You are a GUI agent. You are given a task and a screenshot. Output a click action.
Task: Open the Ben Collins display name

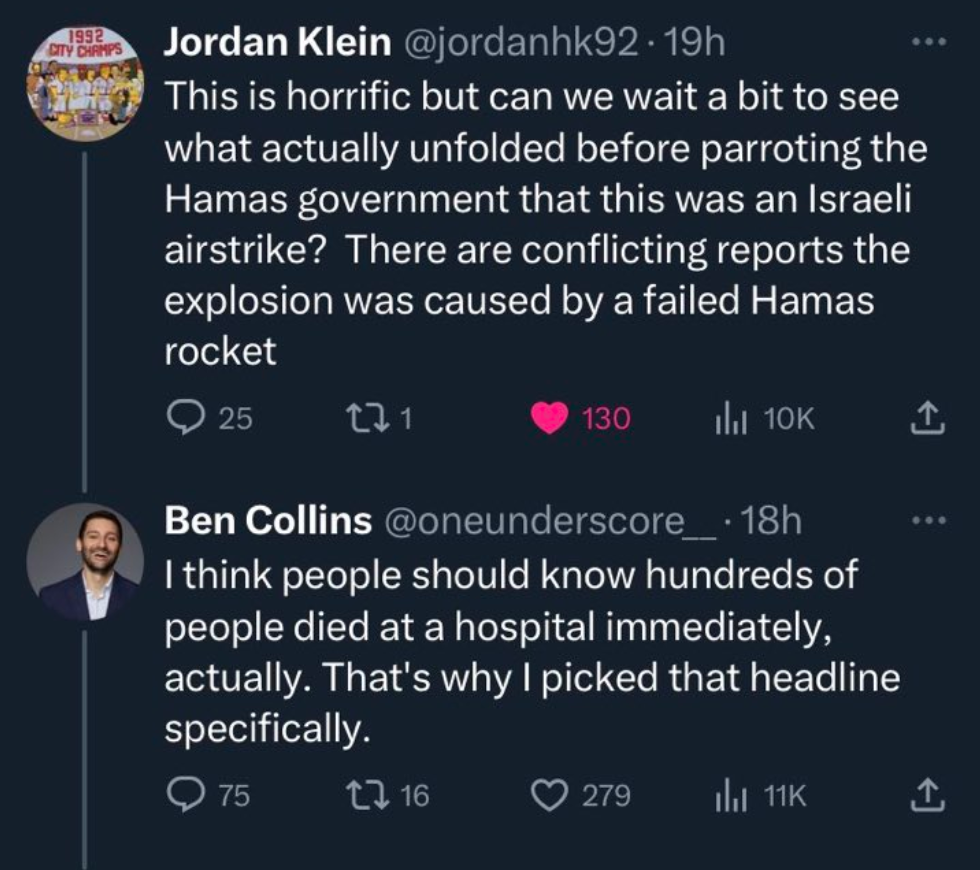[268, 520]
